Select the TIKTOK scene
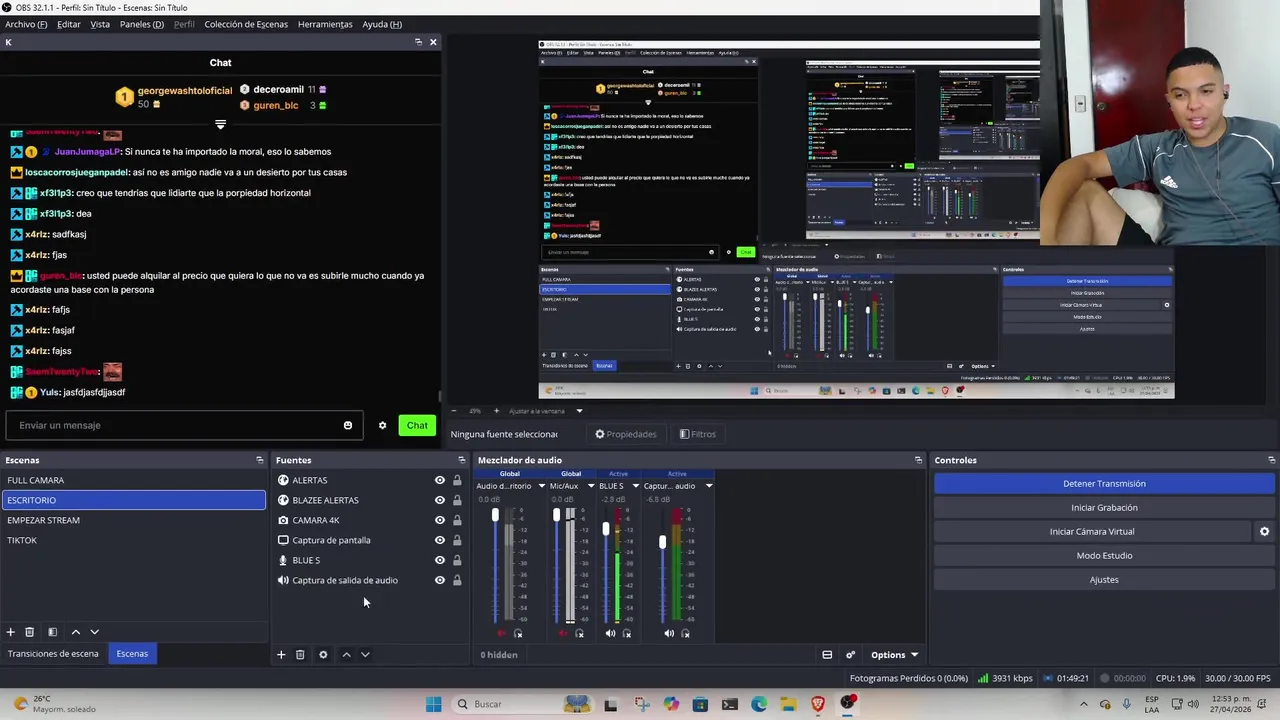 pyautogui.click(x=134, y=540)
